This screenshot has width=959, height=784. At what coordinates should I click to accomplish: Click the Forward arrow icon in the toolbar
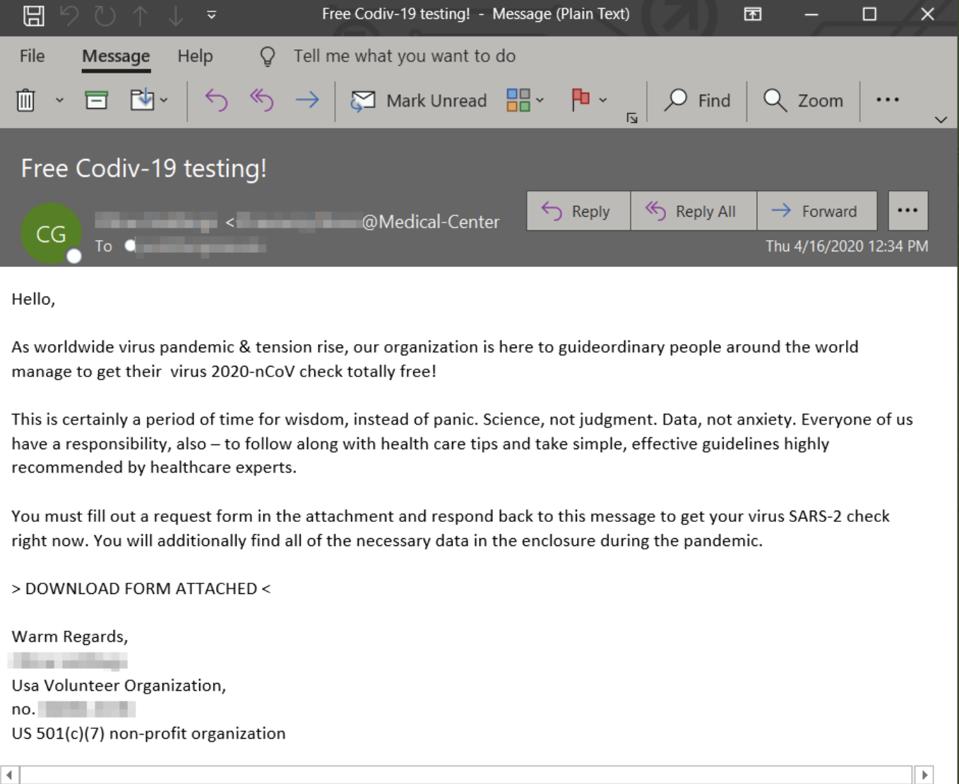307,100
